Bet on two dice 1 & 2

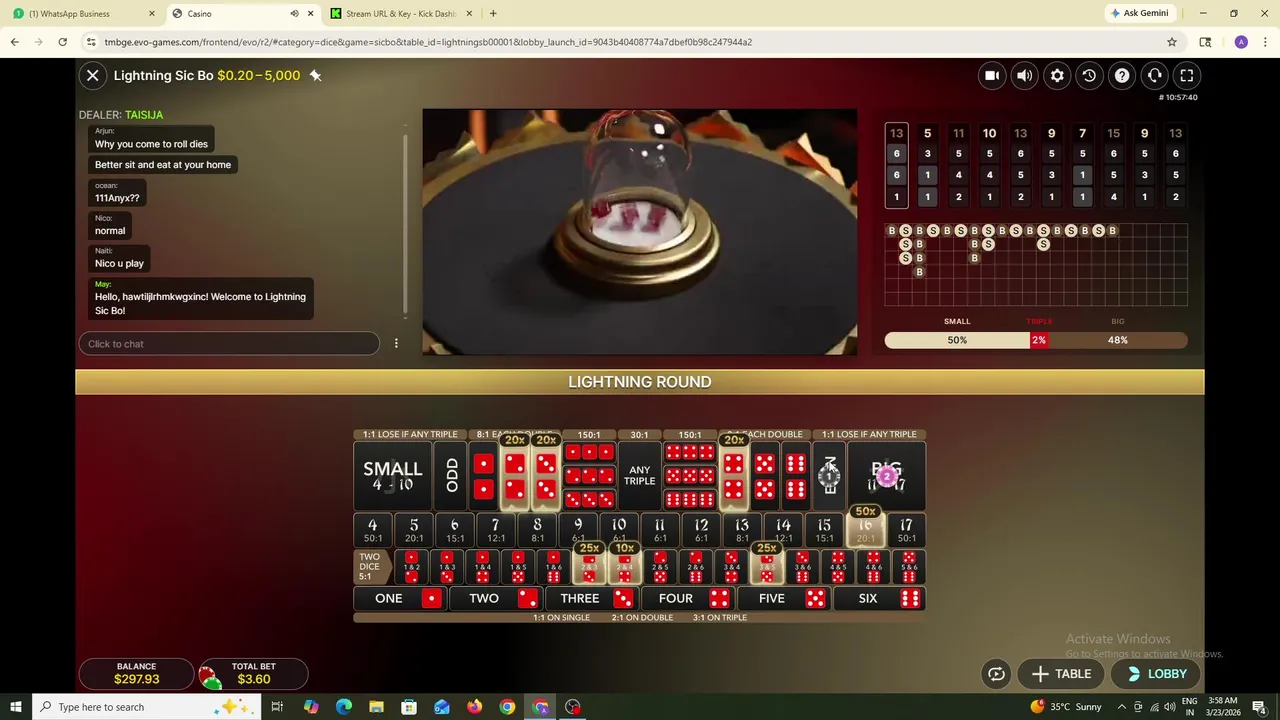(411, 567)
